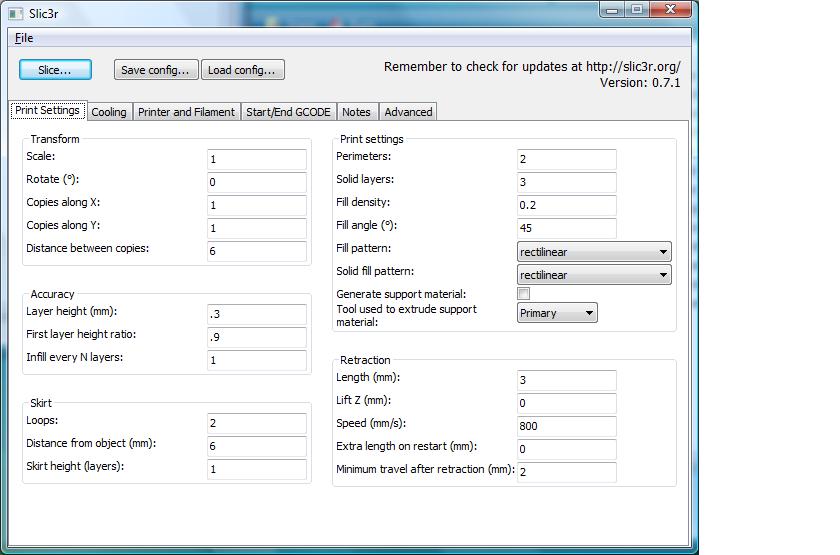Screen dimensions: 840x555
Task: Focus the Layer height (mm) field
Action: [x=257, y=314]
